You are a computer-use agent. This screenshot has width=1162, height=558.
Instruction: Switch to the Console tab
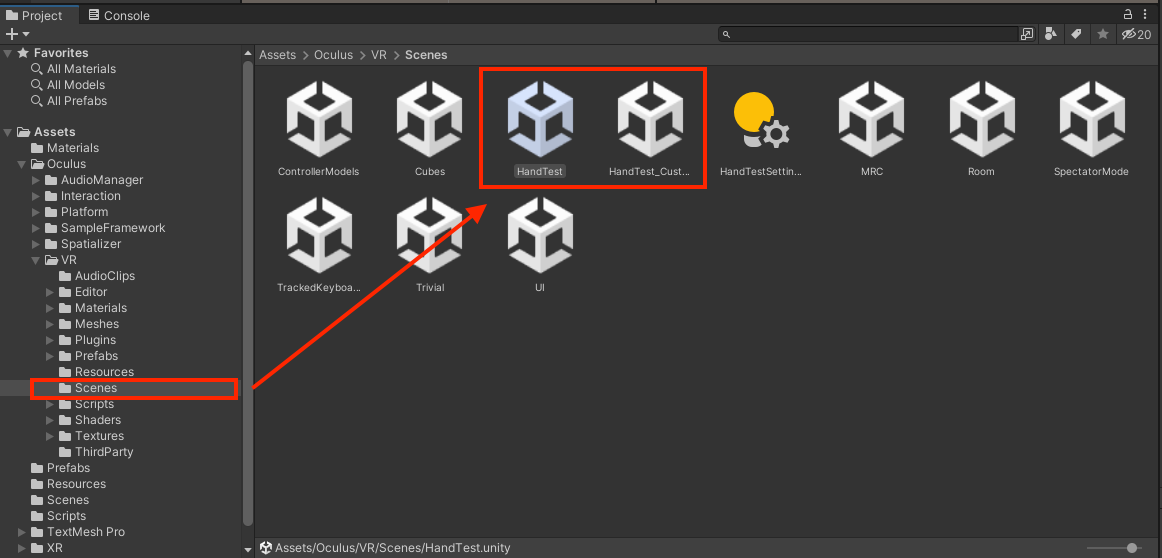point(119,16)
